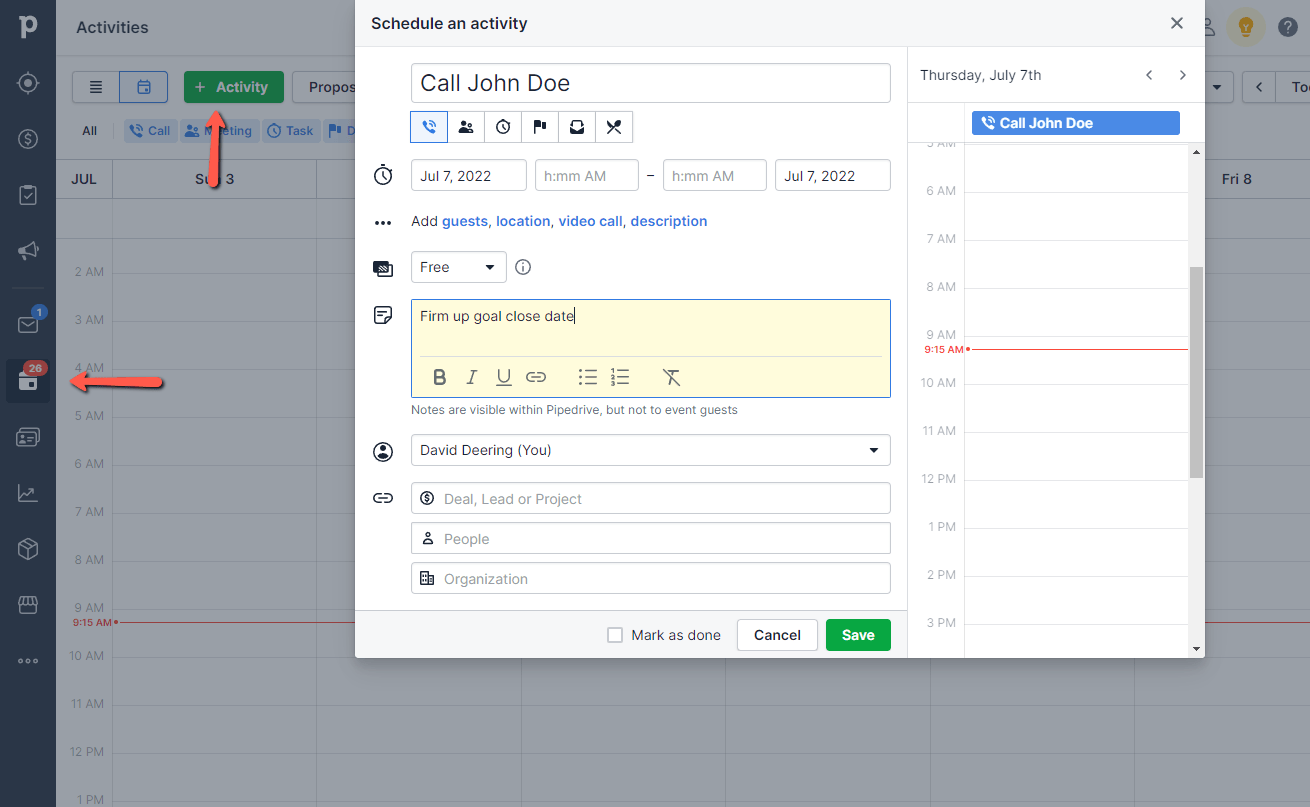Screen dimensions: 1310x807
Task: Apply italic formatting to the note
Action: (471, 377)
